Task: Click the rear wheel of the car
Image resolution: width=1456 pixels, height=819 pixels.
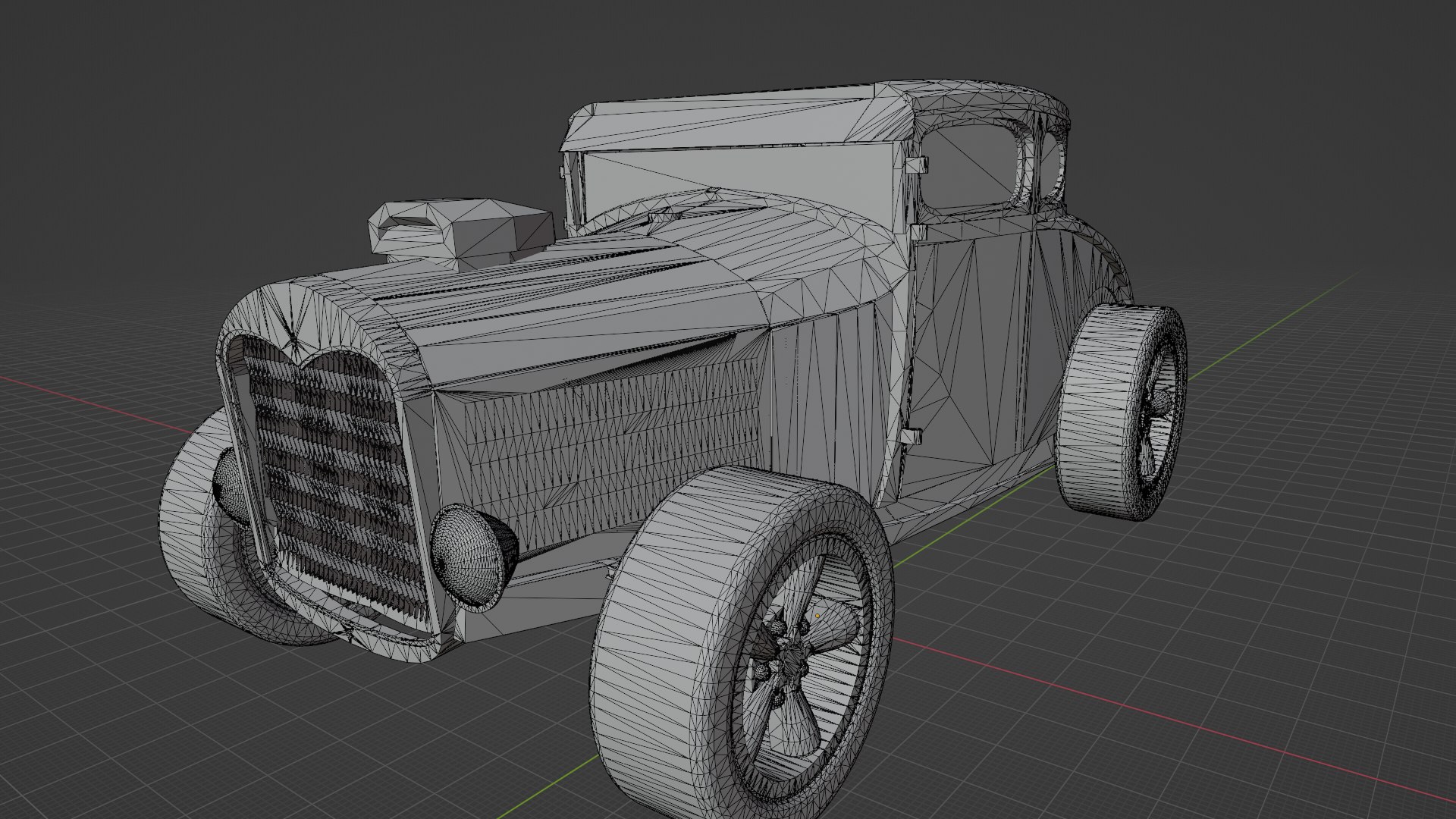Action: pyautogui.click(x=1120, y=413)
